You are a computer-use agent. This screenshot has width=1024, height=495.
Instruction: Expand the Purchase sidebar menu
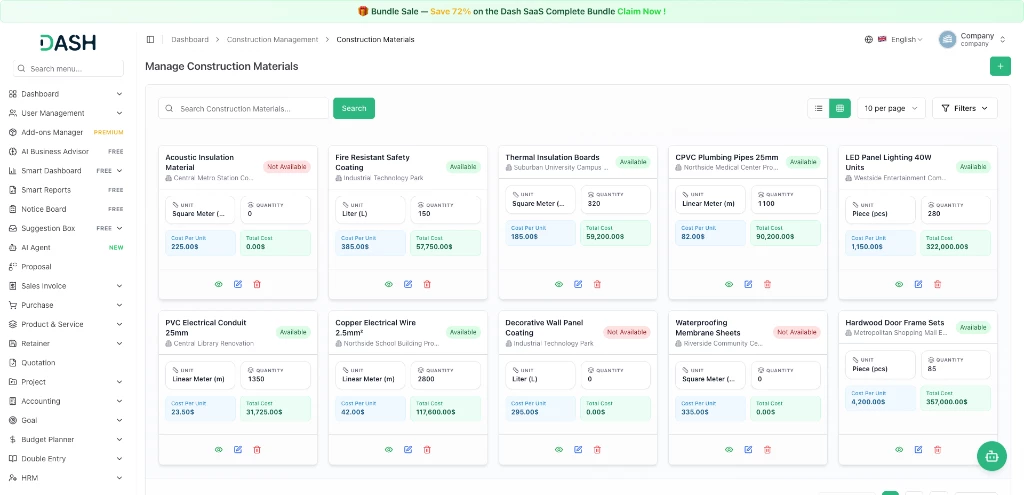[x=65, y=305]
